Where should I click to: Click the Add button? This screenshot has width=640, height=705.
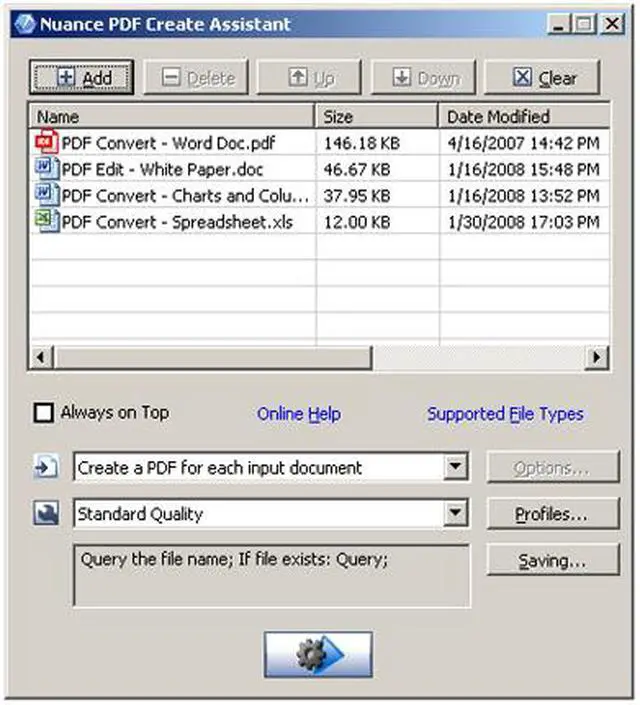pyautogui.click(x=81, y=77)
